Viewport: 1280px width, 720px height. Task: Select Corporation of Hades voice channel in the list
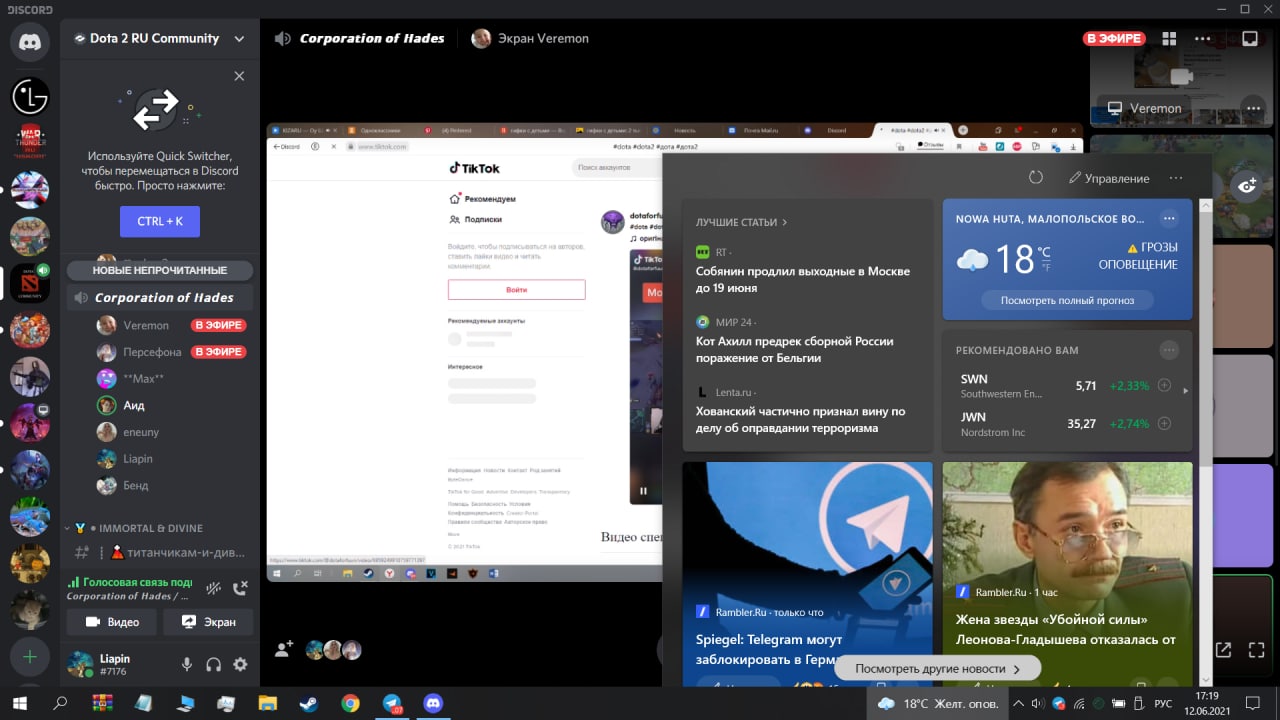[160, 298]
